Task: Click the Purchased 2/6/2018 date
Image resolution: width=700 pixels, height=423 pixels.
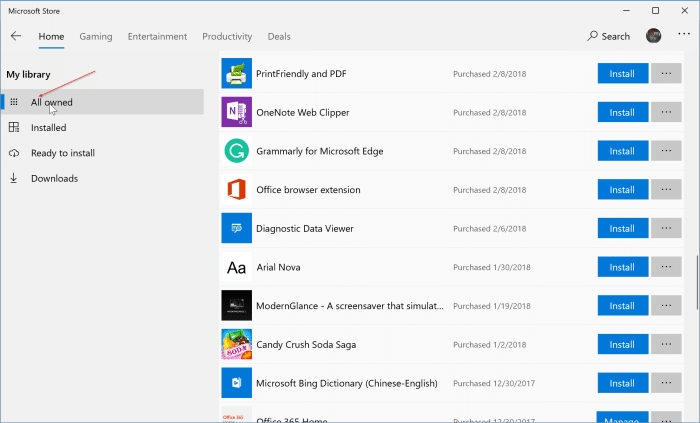Action: point(489,228)
